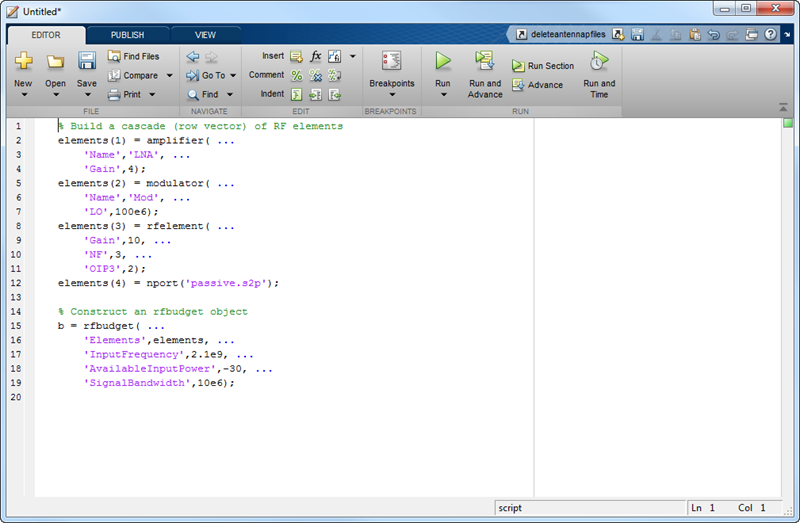Expand the Breakpoints dropdown

391,94
